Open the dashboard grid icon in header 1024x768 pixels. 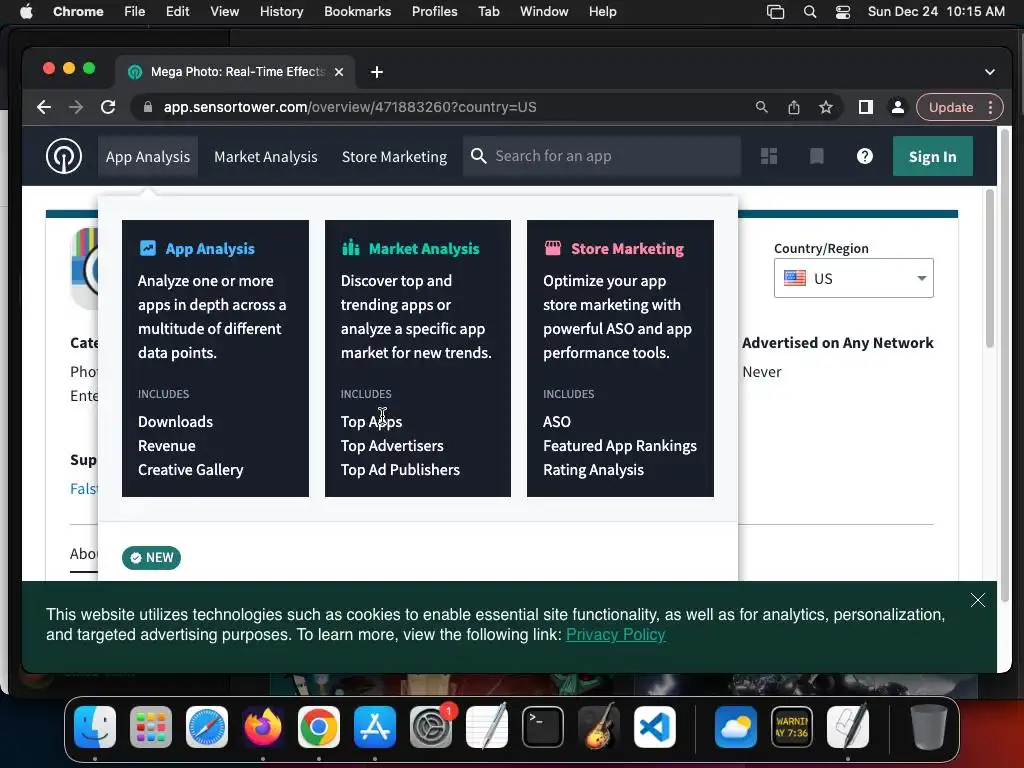769,156
